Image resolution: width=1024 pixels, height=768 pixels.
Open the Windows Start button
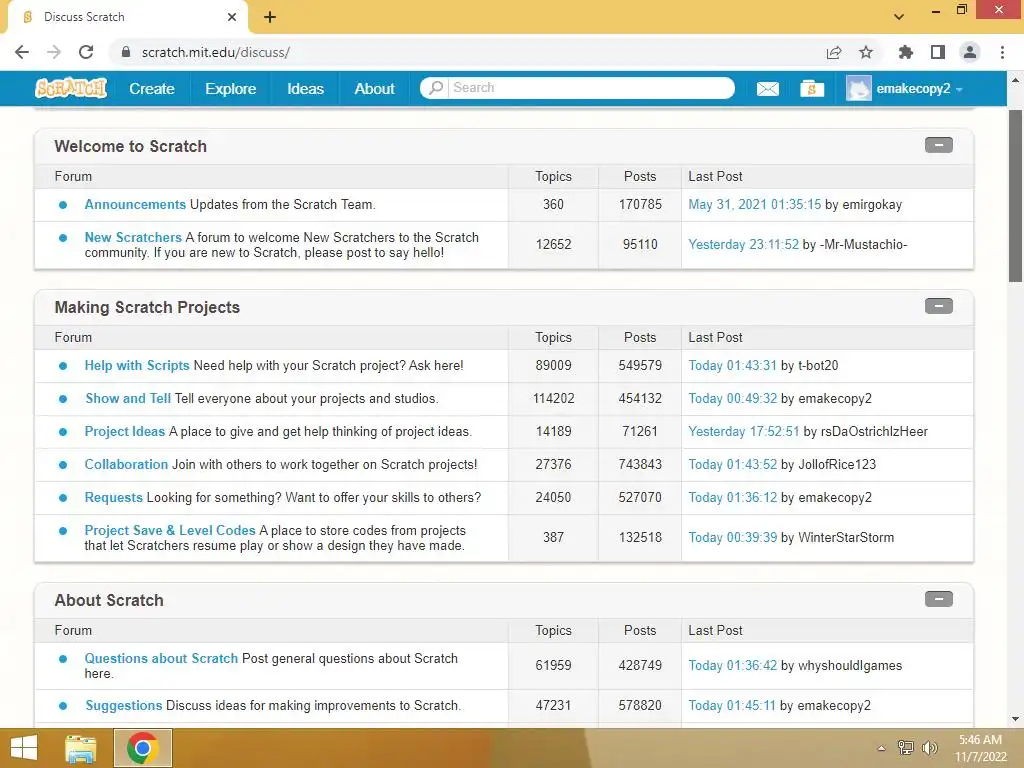click(x=24, y=748)
